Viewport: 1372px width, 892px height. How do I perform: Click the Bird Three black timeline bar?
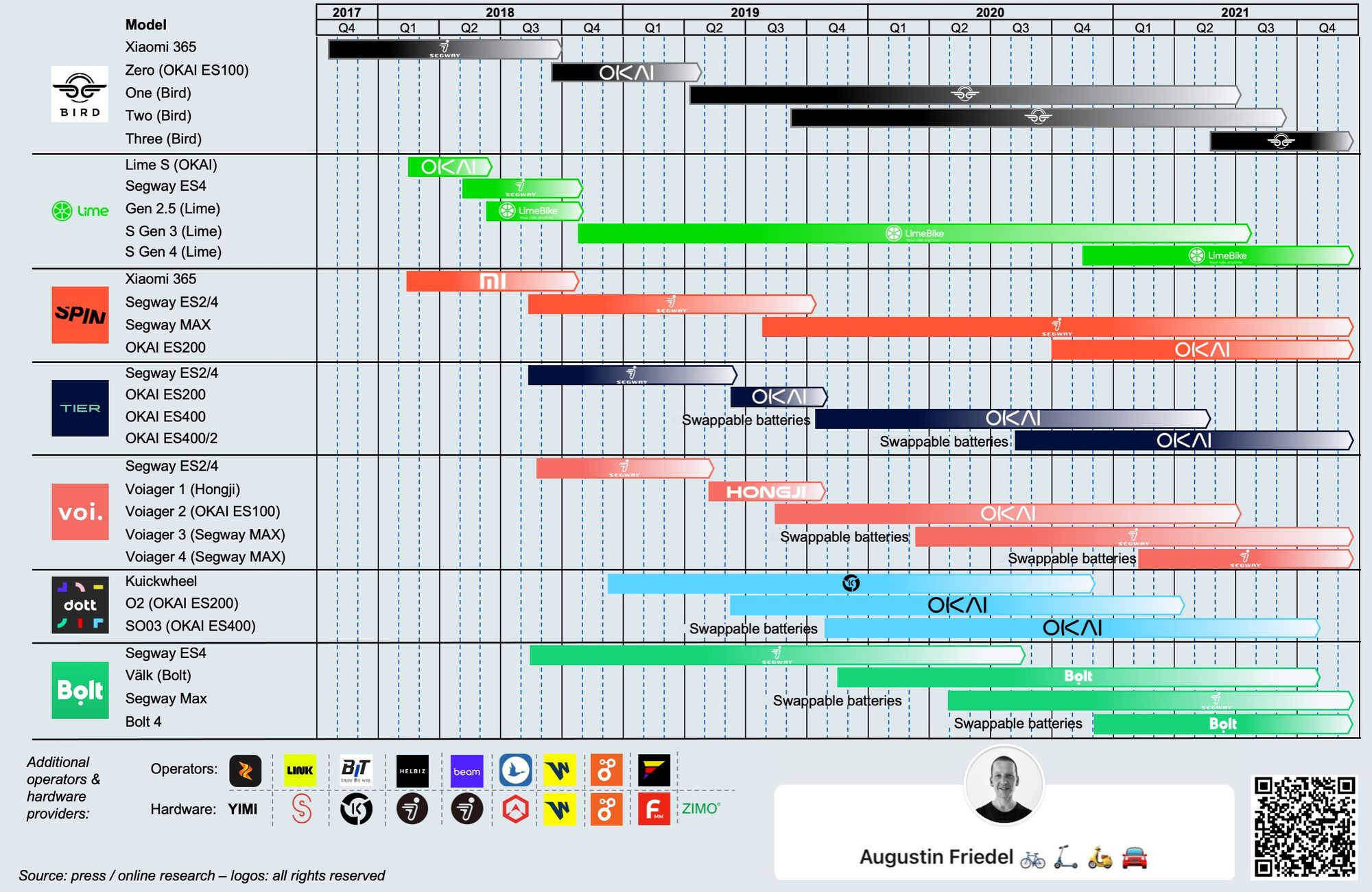point(1281,141)
